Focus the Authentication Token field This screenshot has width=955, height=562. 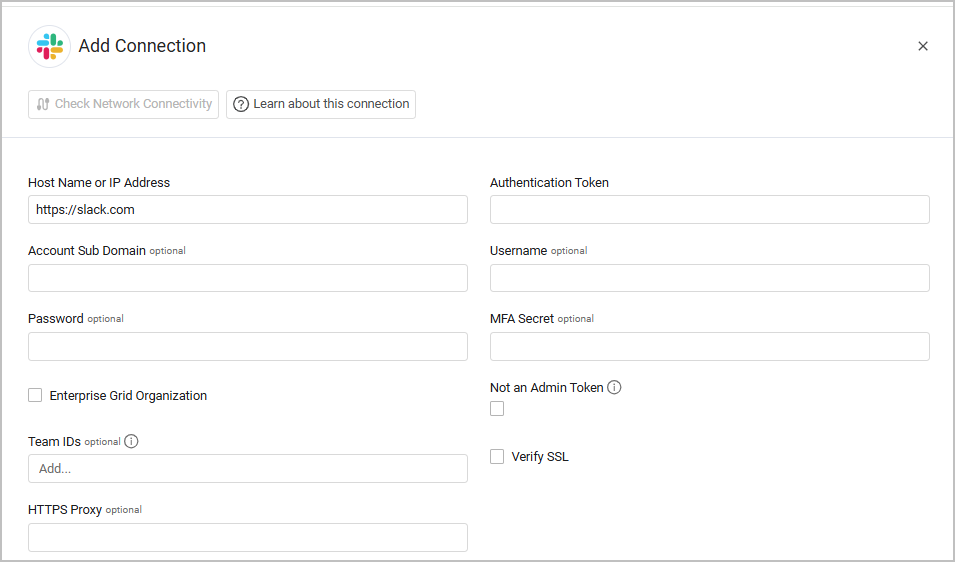710,210
